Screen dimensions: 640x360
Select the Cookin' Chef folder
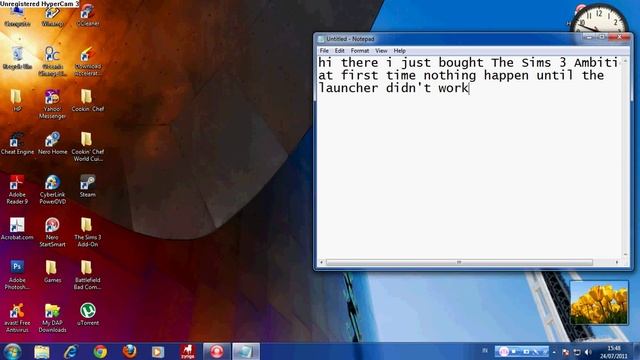(x=87, y=100)
